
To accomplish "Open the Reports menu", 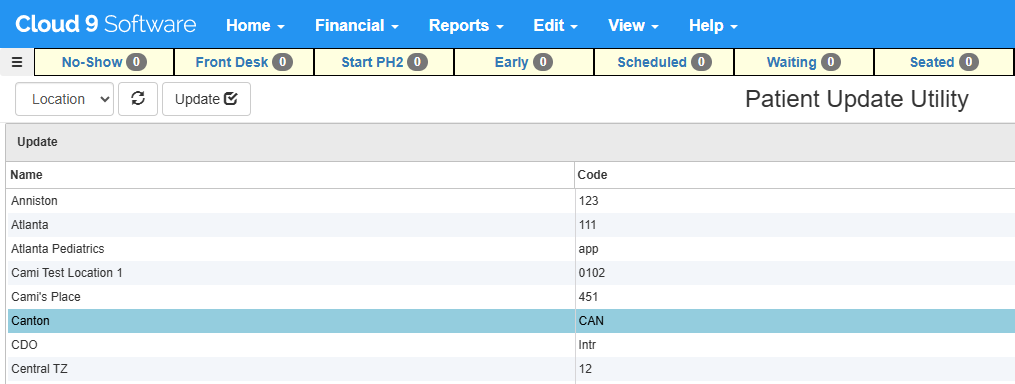I will pos(466,25).
